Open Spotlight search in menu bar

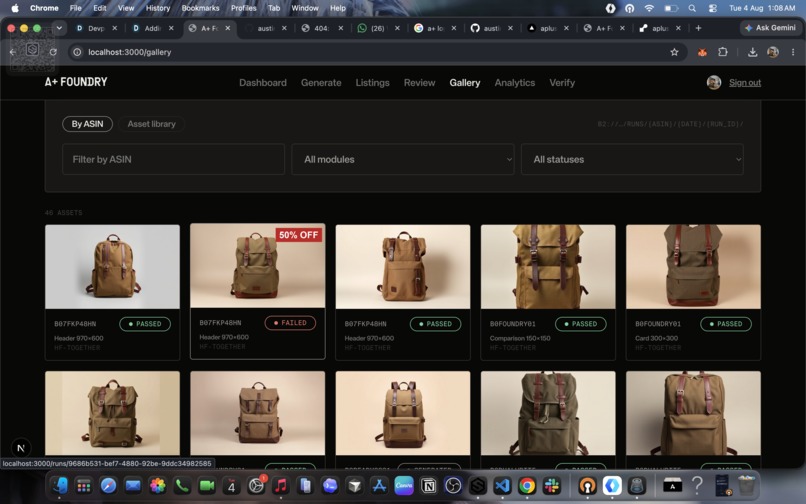coord(692,8)
